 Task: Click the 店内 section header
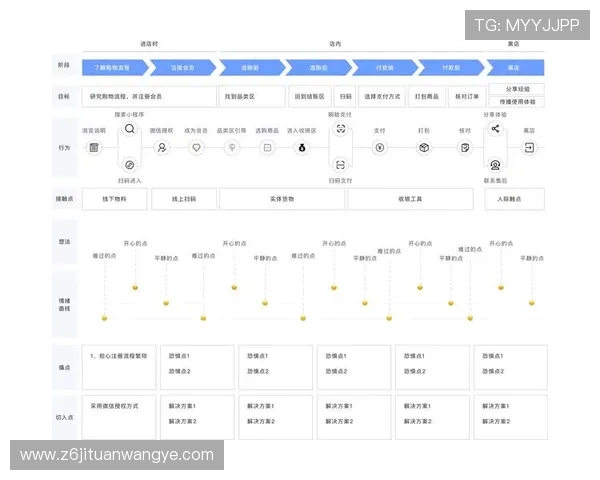(335, 44)
